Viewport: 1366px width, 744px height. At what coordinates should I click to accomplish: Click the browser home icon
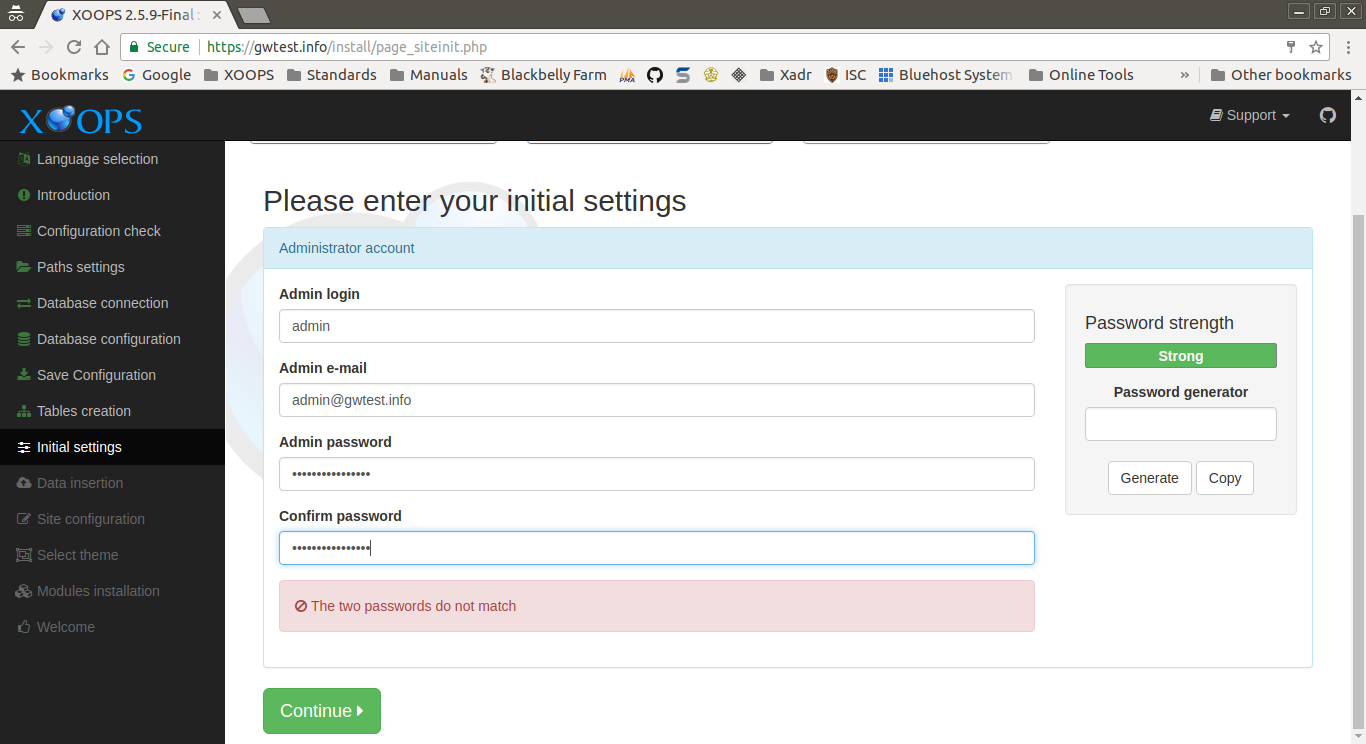coord(101,46)
